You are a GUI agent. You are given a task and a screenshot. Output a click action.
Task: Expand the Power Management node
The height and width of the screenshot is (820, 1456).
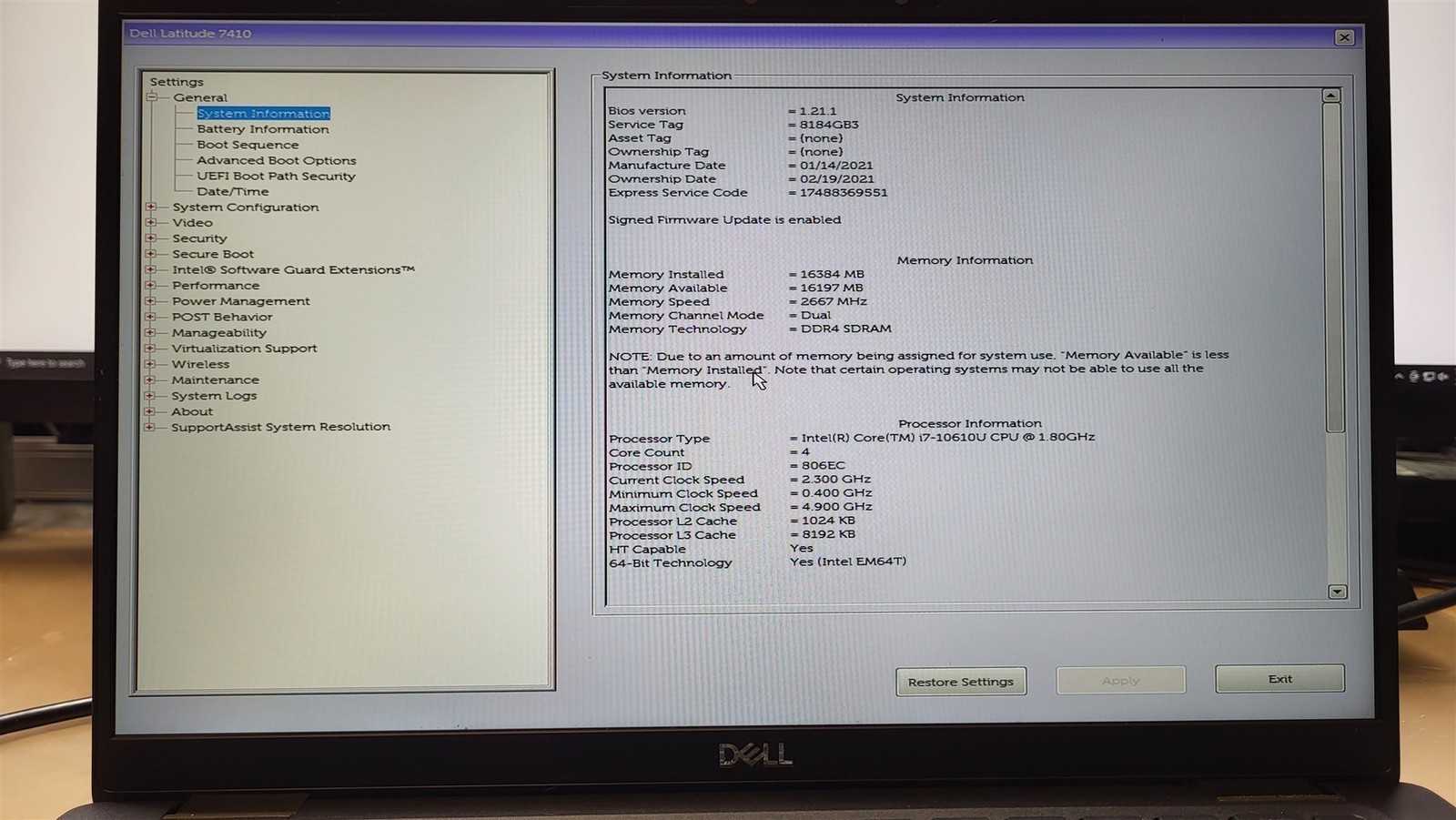click(x=151, y=301)
